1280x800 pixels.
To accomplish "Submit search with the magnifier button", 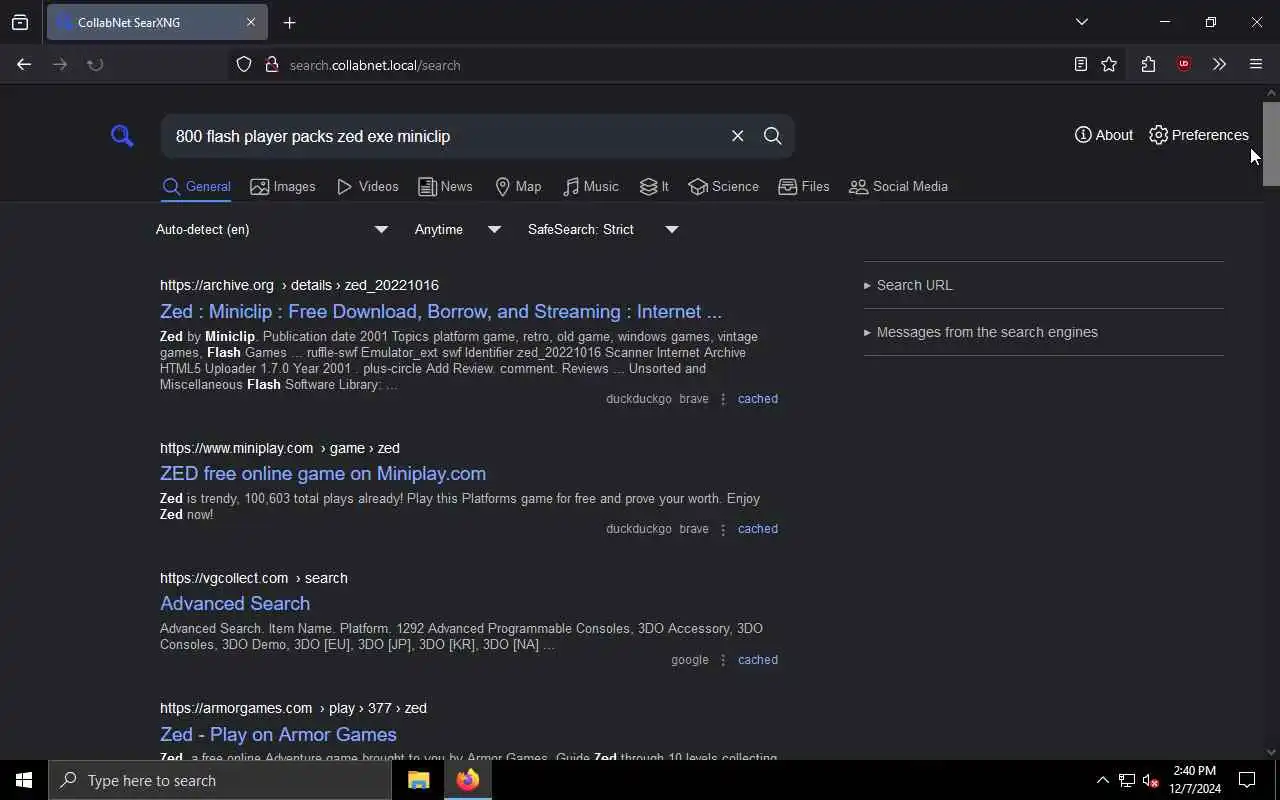I will point(773,136).
